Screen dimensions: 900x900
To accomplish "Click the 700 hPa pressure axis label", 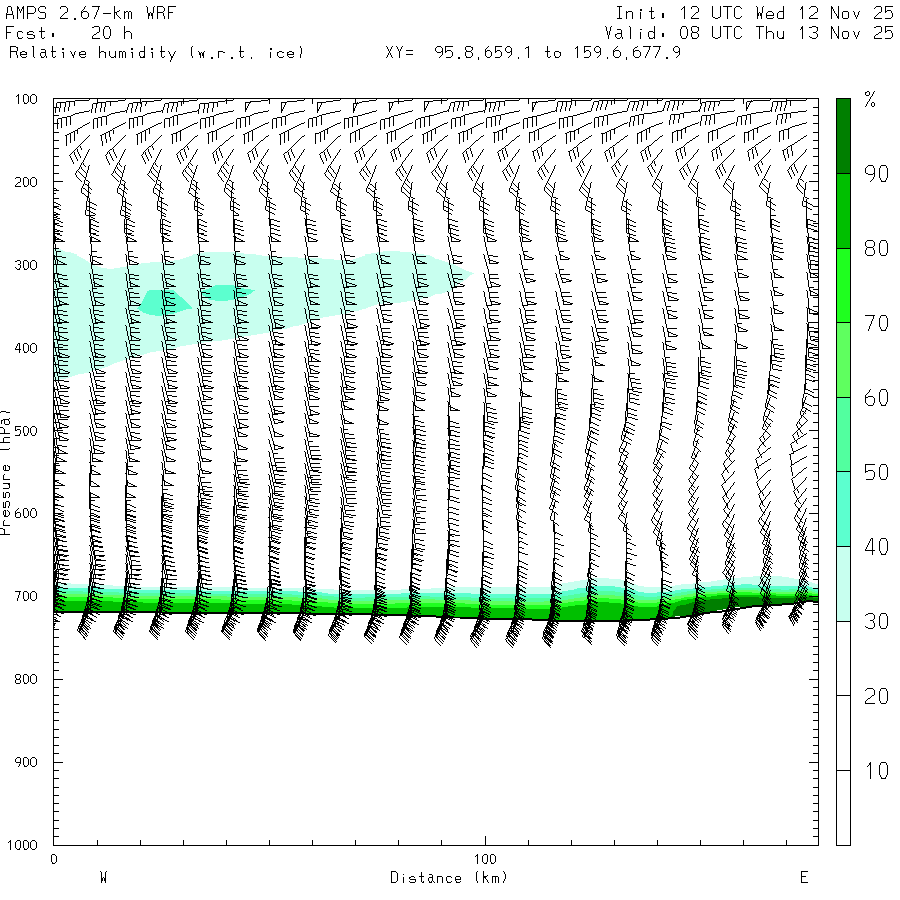I will tap(26, 596).
